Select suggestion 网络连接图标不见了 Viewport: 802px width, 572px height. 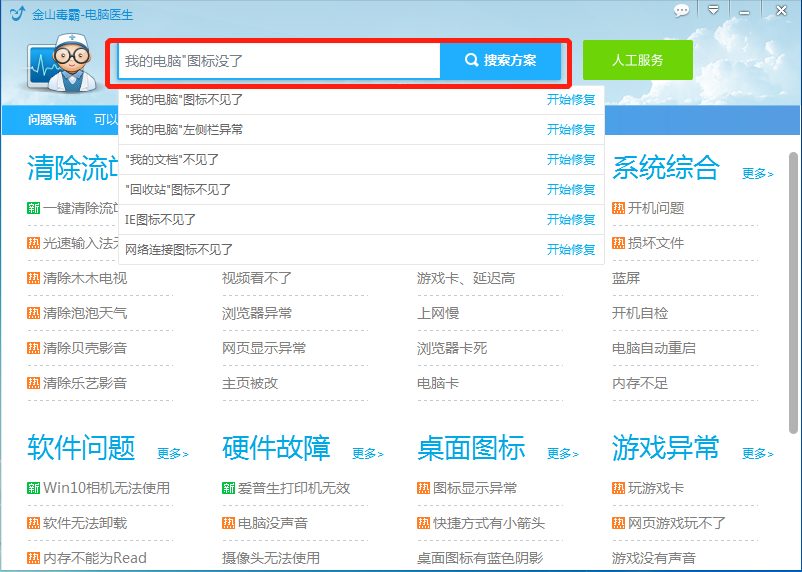361,250
